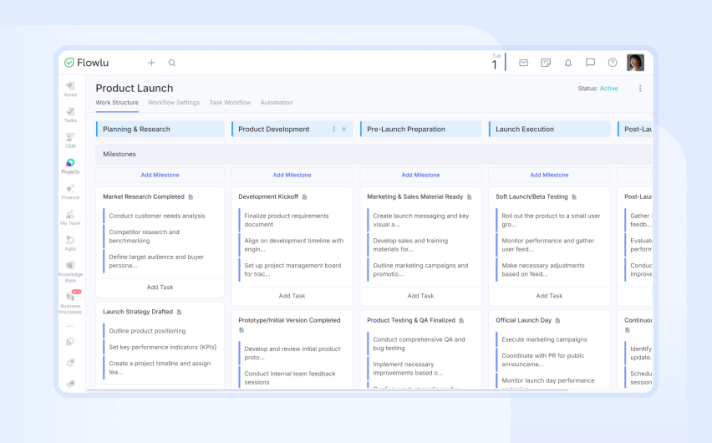712x443 pixels.
Task: Switch to the Workflow Settings tab
Action: tap(173, 103)
